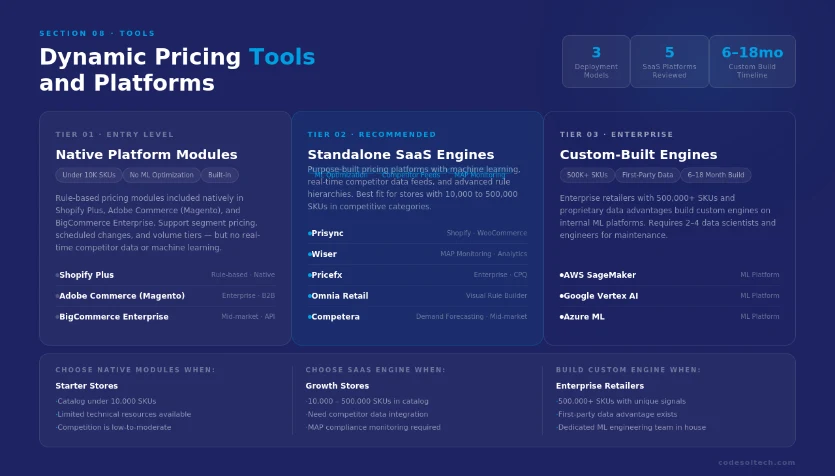Click the 'Rule-based · Native' descriptor
Image resolution: width=835 pixels, height=476 pixels.
[243, 275]
